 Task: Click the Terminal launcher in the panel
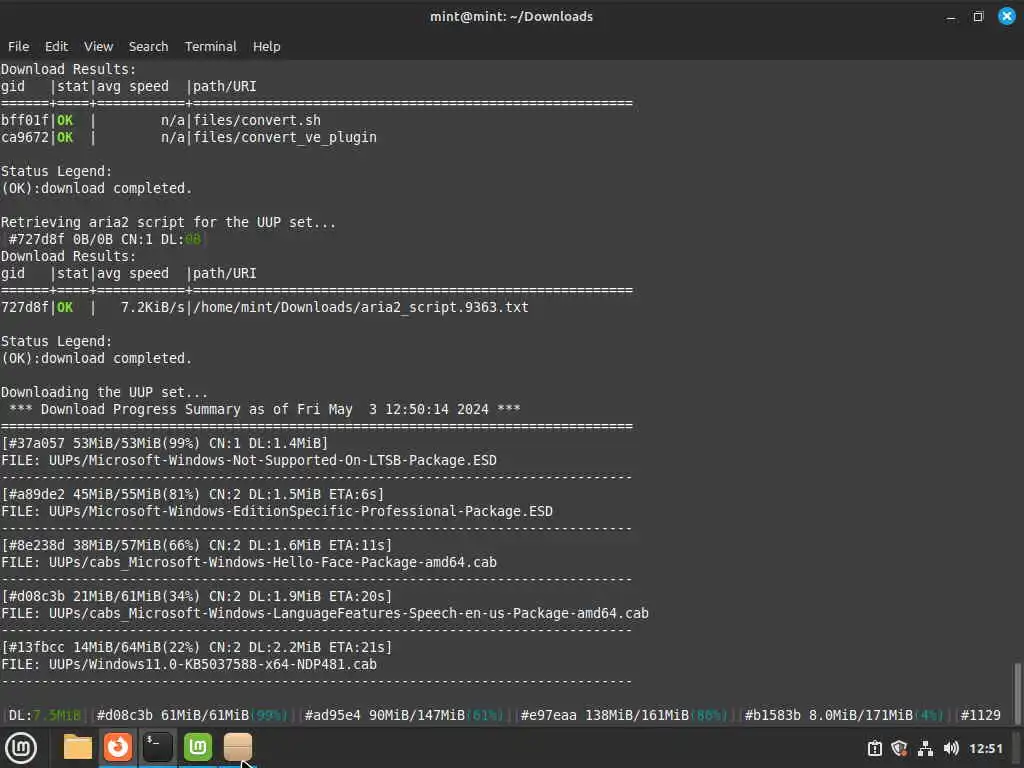pos(158,747)
